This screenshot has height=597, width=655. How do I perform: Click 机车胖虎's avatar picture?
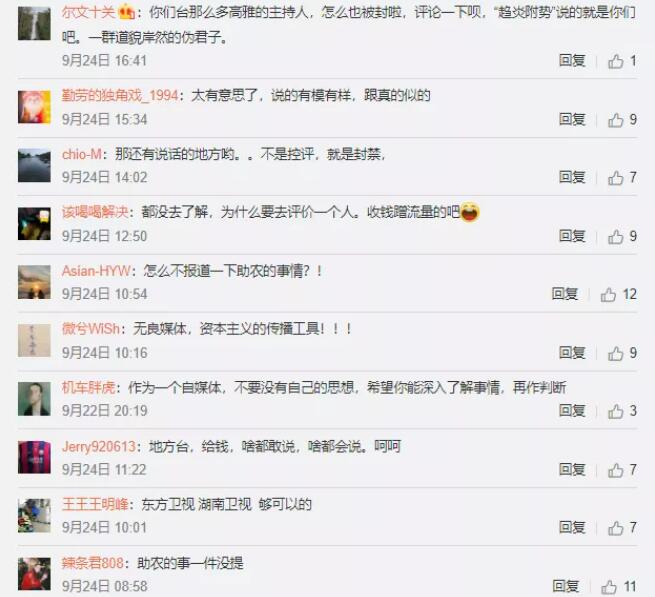[x=34, y=399]
